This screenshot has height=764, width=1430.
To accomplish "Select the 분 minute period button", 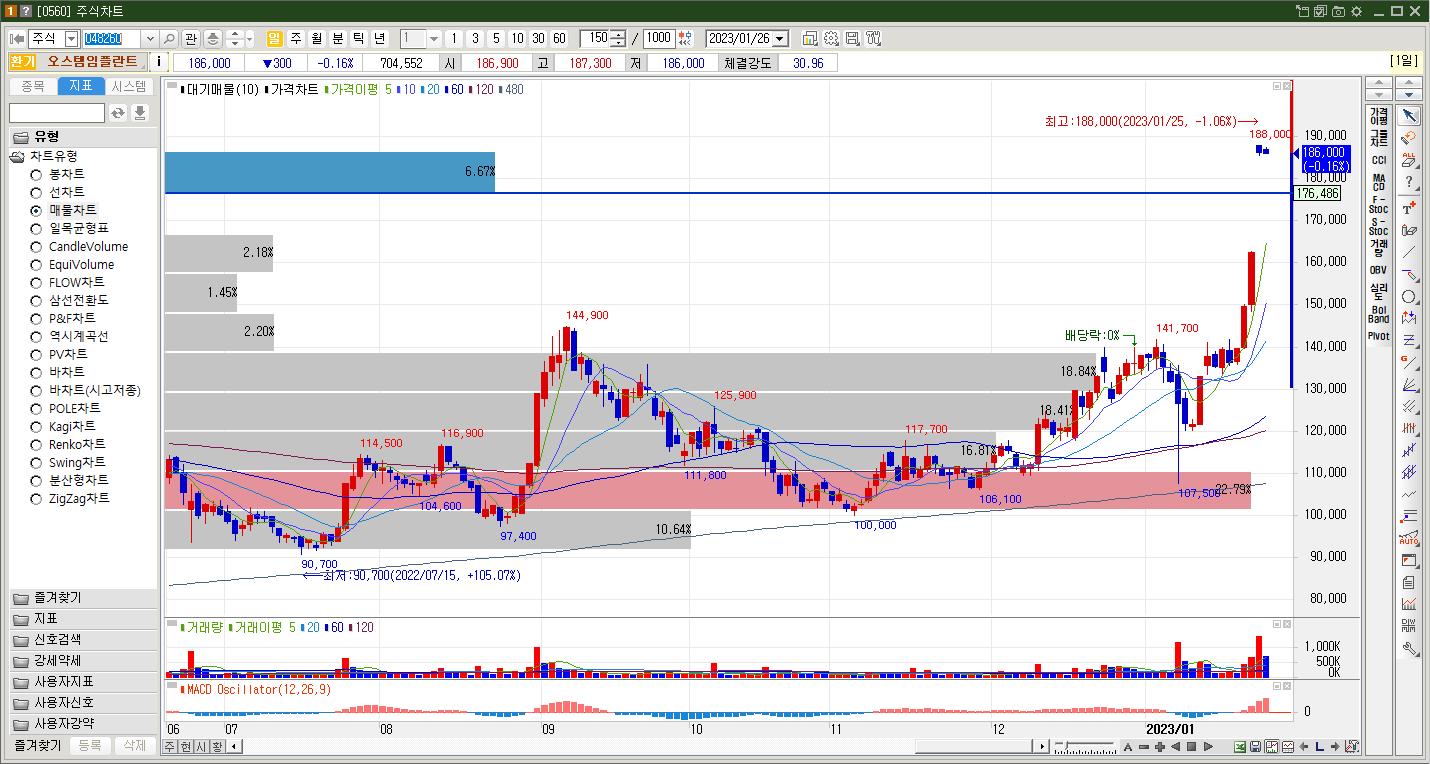I will 337,38.
